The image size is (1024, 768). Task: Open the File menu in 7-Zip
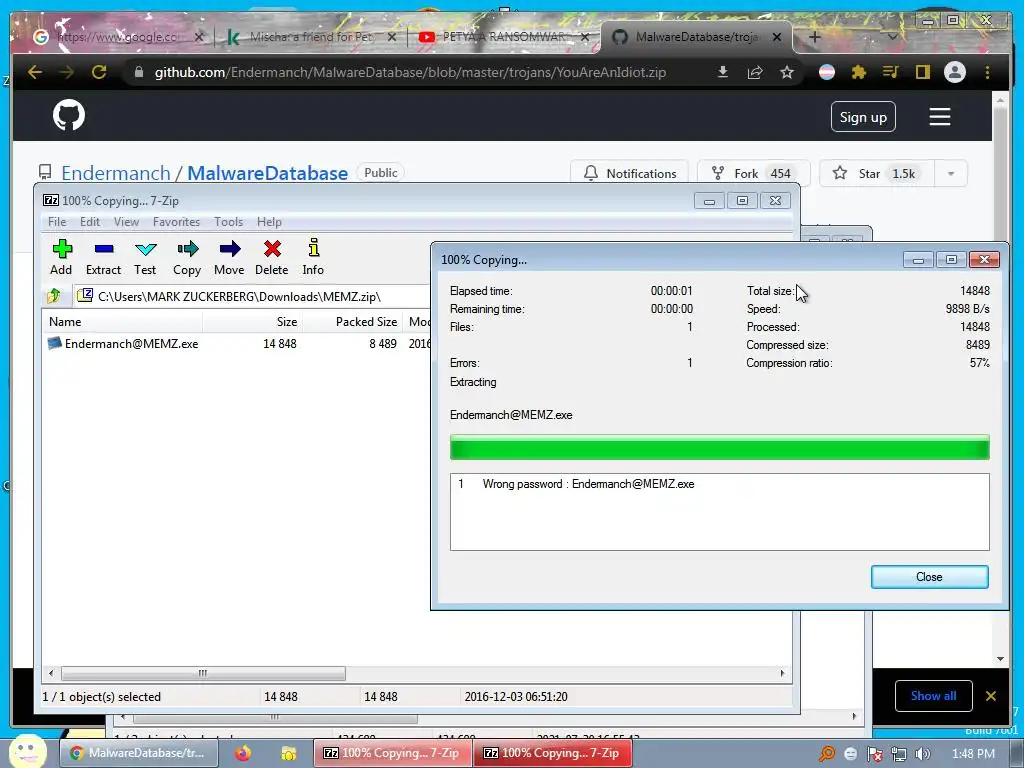coord(57,222)
